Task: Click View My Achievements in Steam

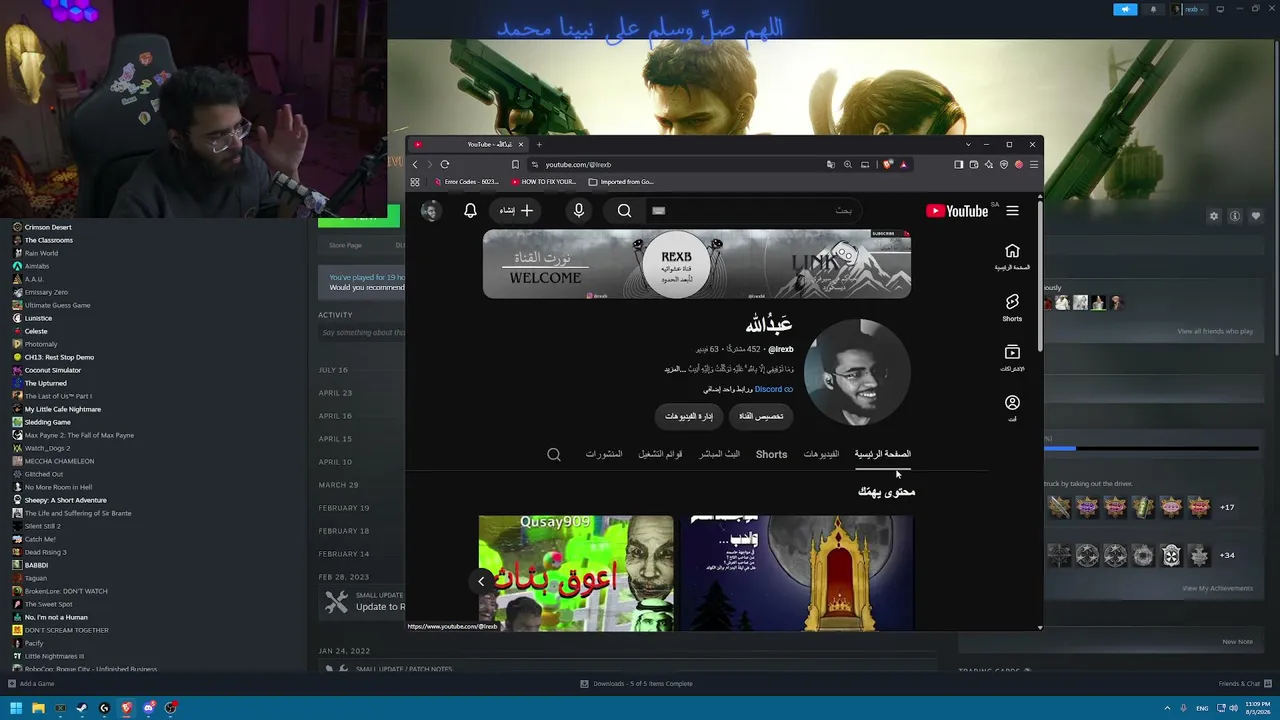Action: tap(1217, 588)
